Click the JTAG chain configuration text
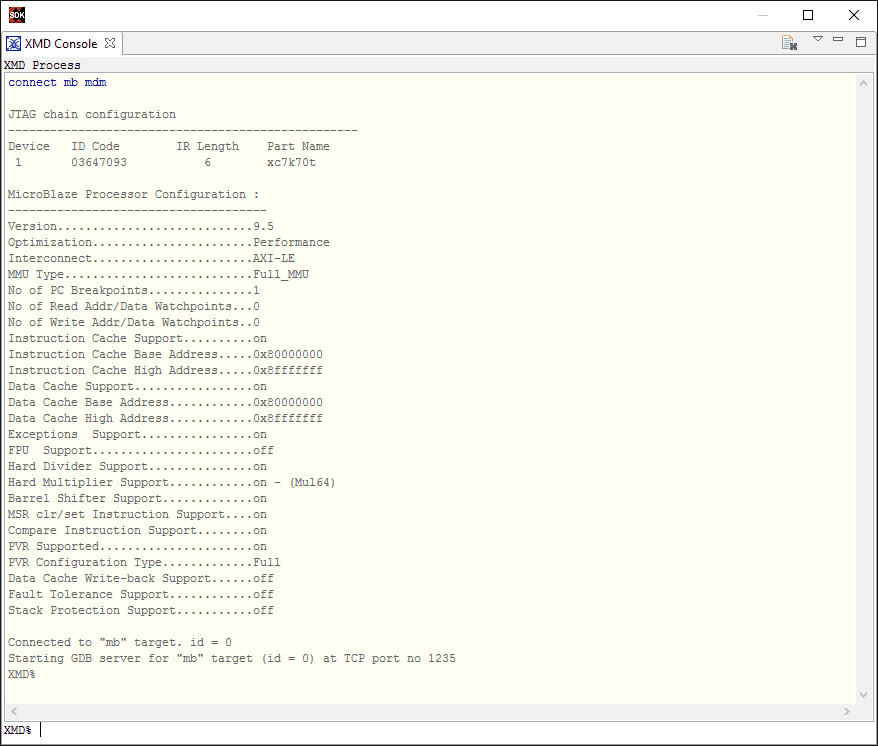This screenshot has height=746, width=878. click(90, 114)
